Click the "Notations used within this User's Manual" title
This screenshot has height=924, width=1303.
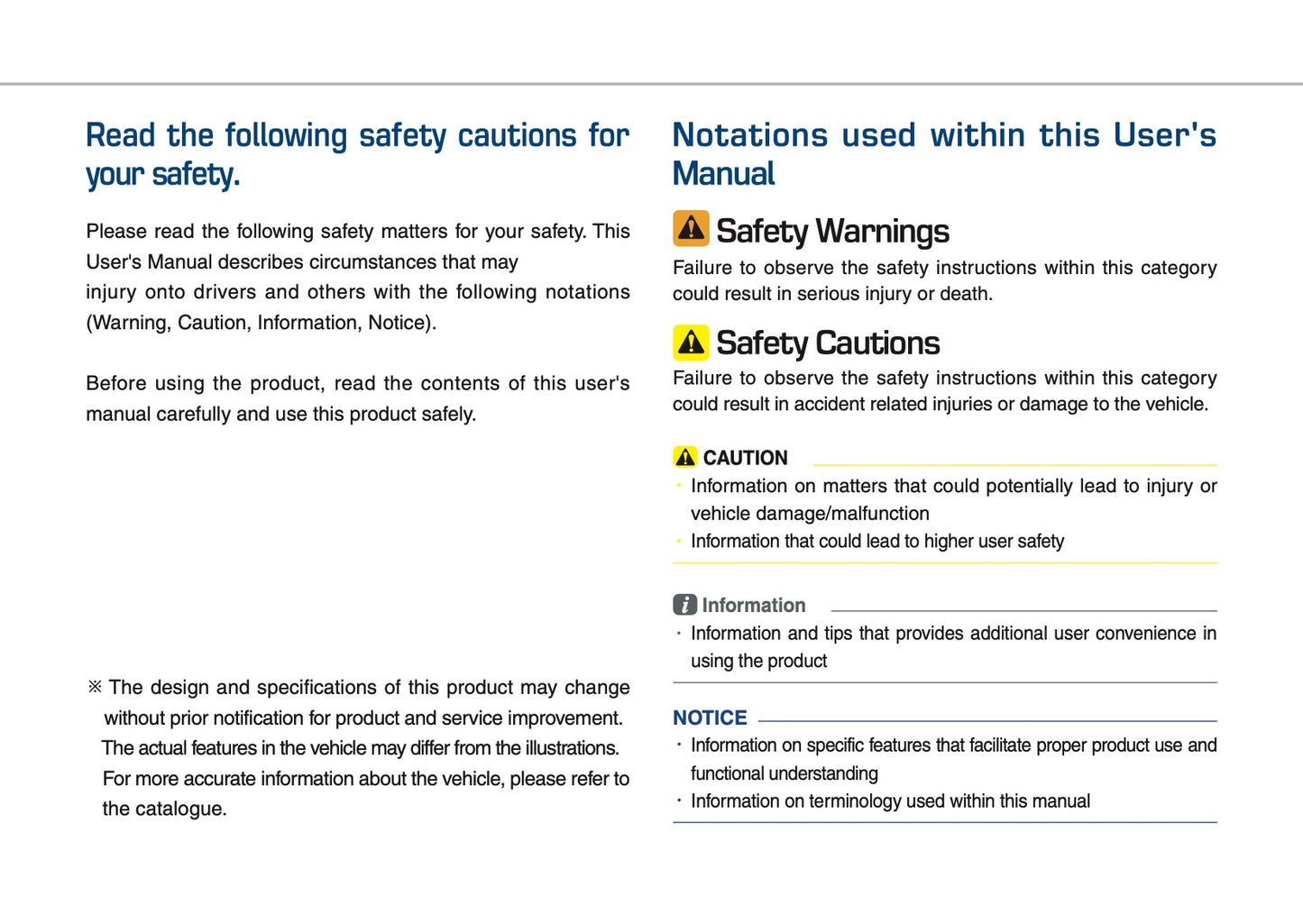pos(943,154)
